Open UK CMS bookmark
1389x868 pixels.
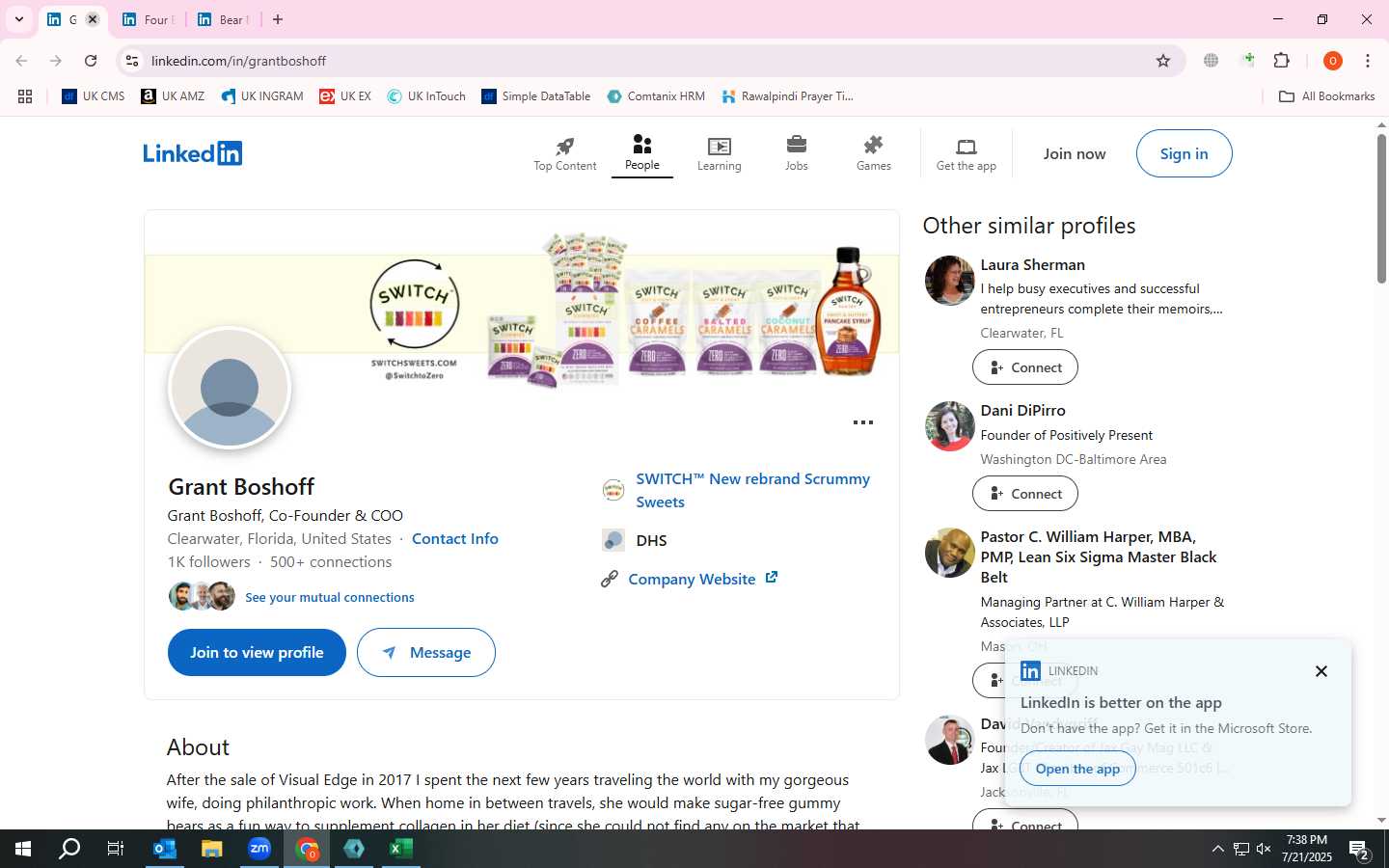click(x=94, y=96)
